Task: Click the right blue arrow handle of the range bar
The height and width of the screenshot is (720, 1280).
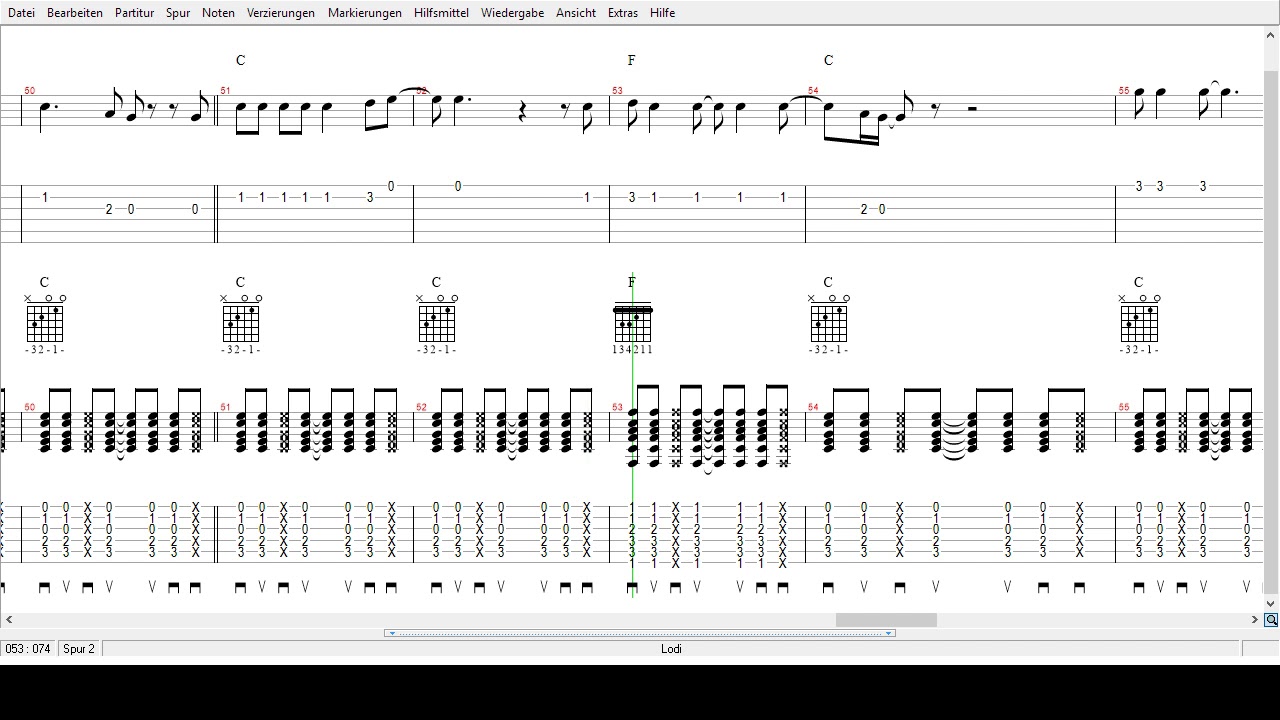Action: click(x=888, y=633)
